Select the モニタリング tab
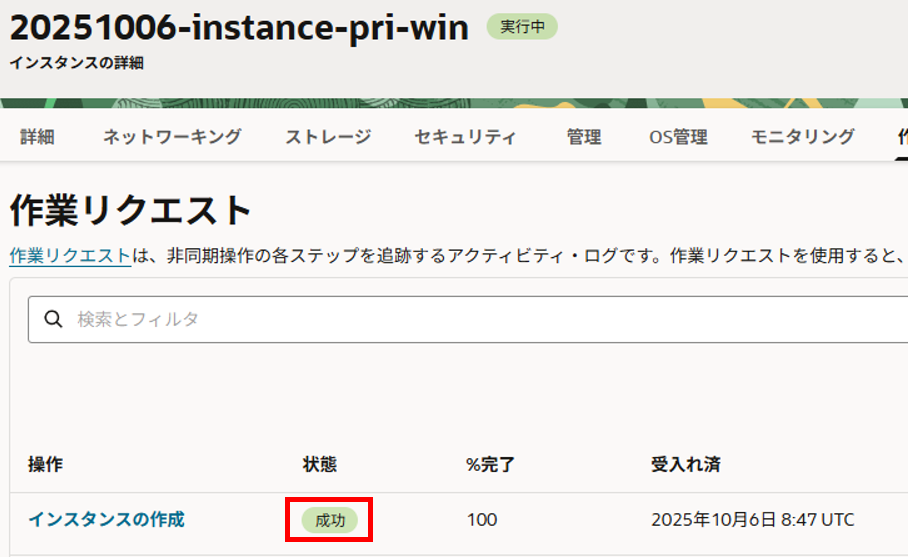Image resolution: width=909 pixels, height=558 pixels. click(803, 137)
